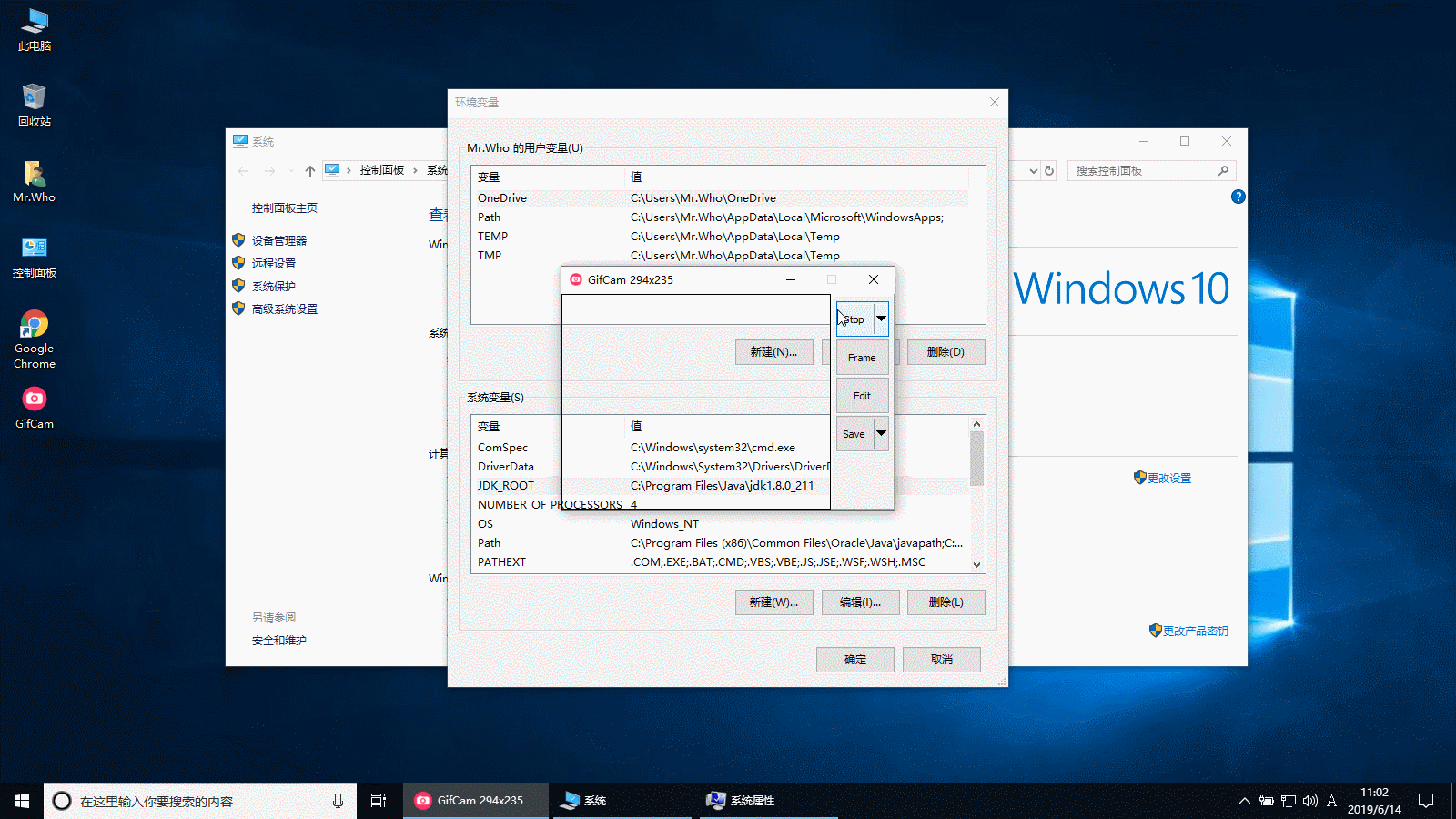Click the forward arrow in 系统 window
The image size is (1456, 819).
pyautogui.click(x=269, y=170)
